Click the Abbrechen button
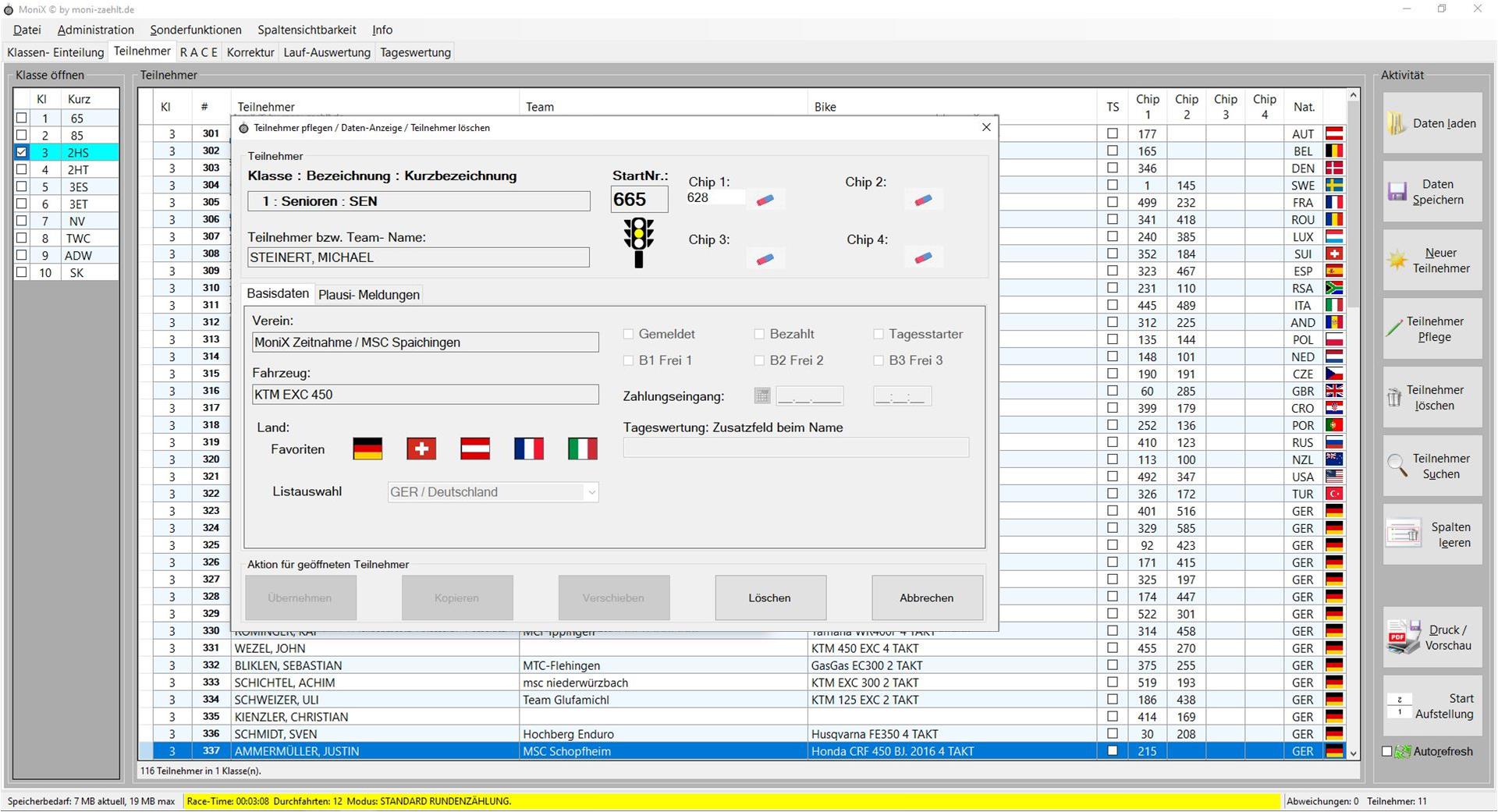The width and height of the screenshot is (1498, 812). click(927, 597)
